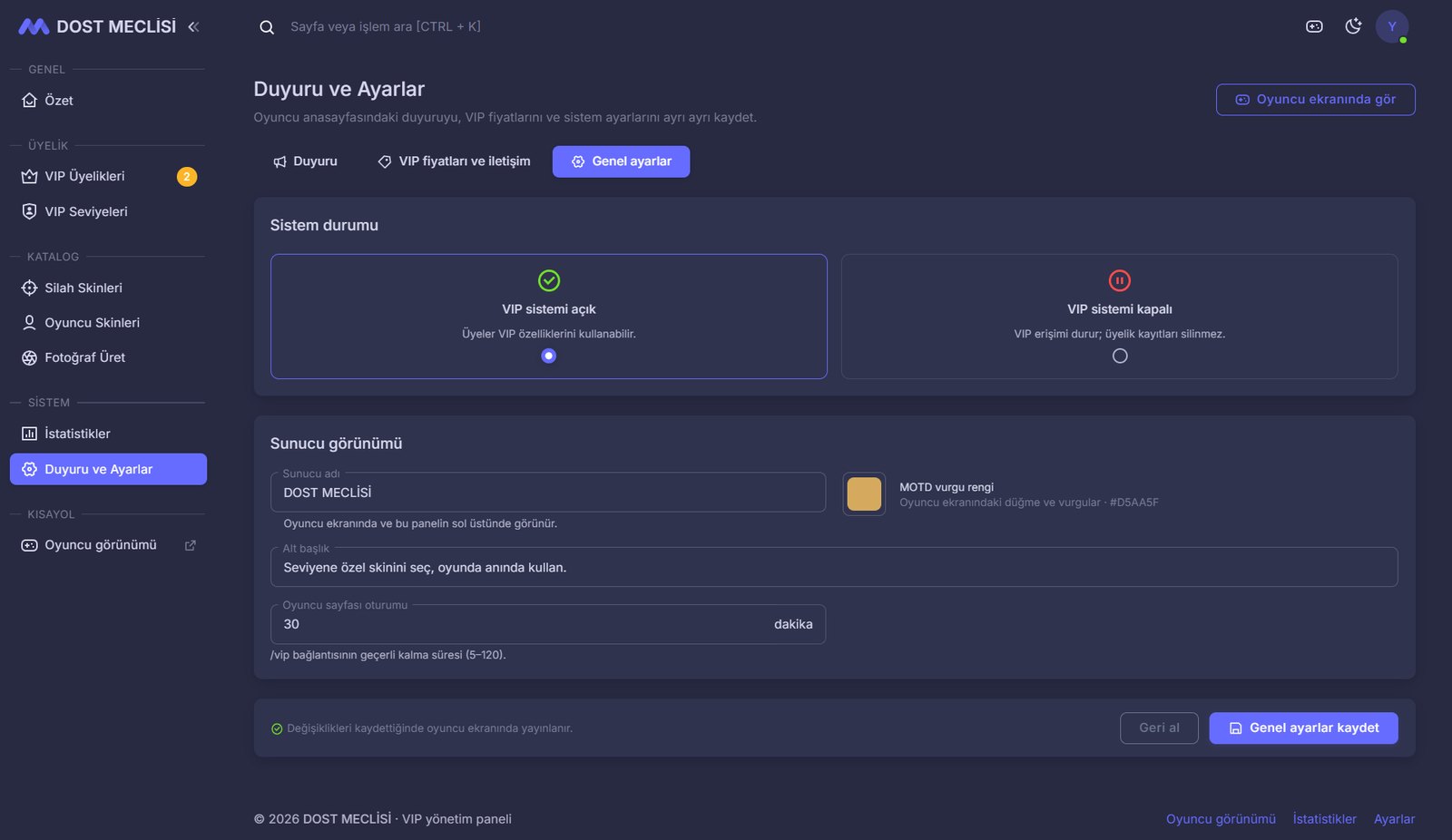This screenshot has width=1452, height=840.
Task: Click Oyuncu ekranında gör button
Action: (x=1315, y=100)
